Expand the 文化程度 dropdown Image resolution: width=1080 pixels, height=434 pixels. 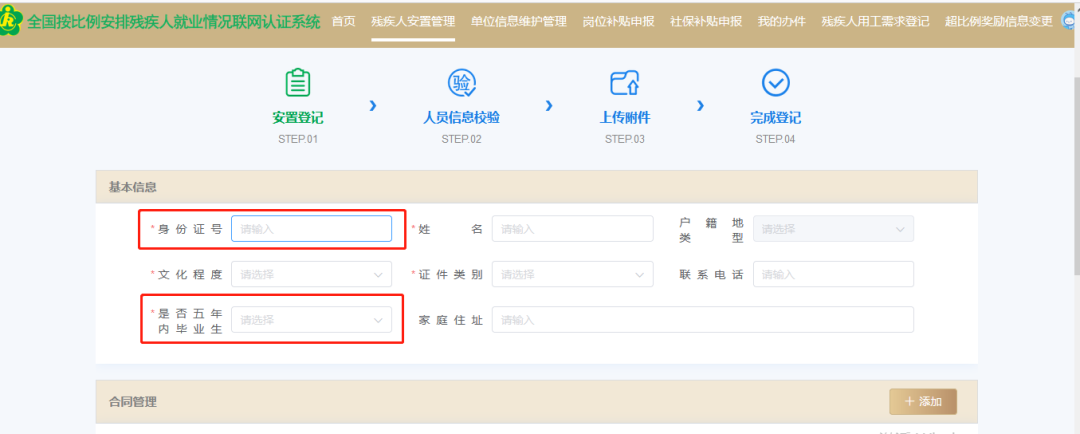click(x=311, y=274)
